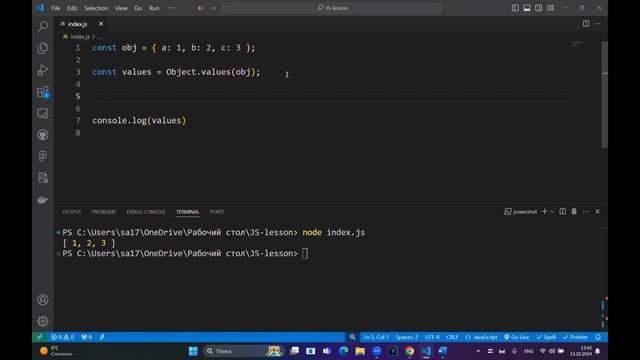This screenshot has width=640, height=360.
Task: Split the terminal panel
Action: 562,211
